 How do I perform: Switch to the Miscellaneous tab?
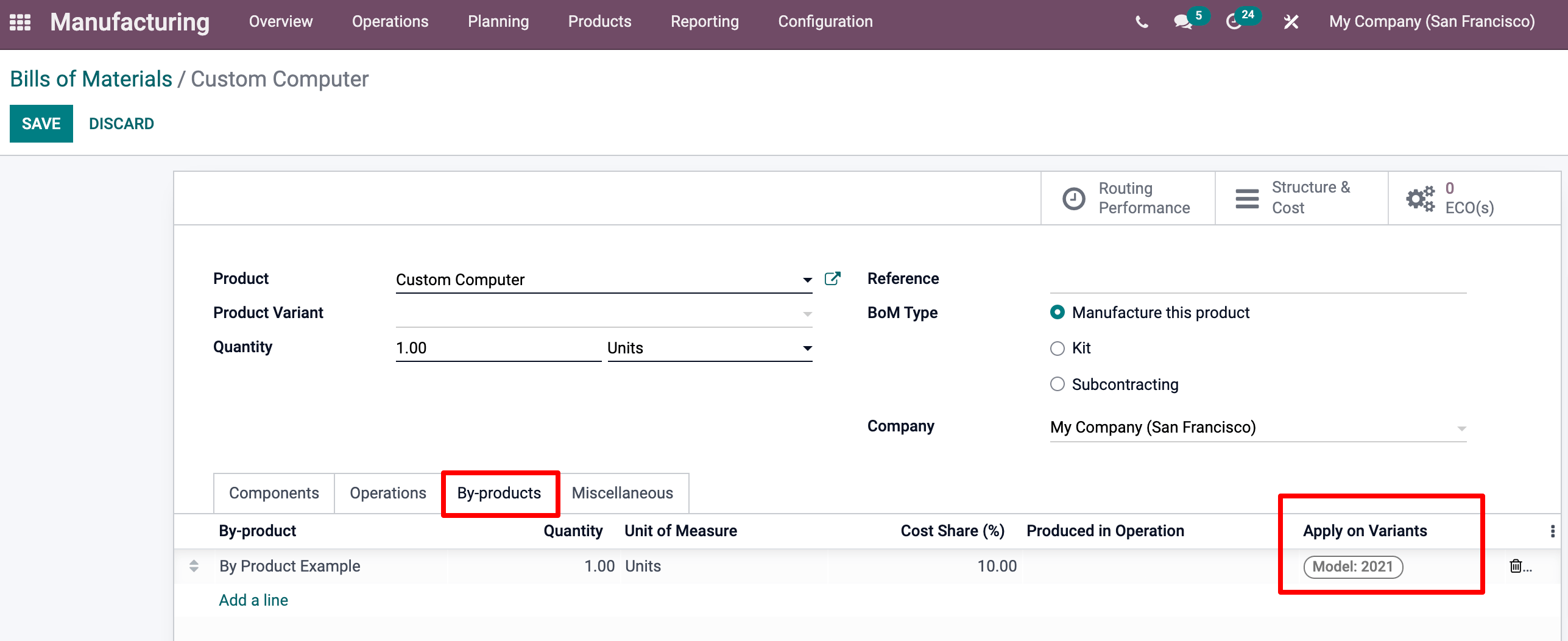[x=623, y=493]
